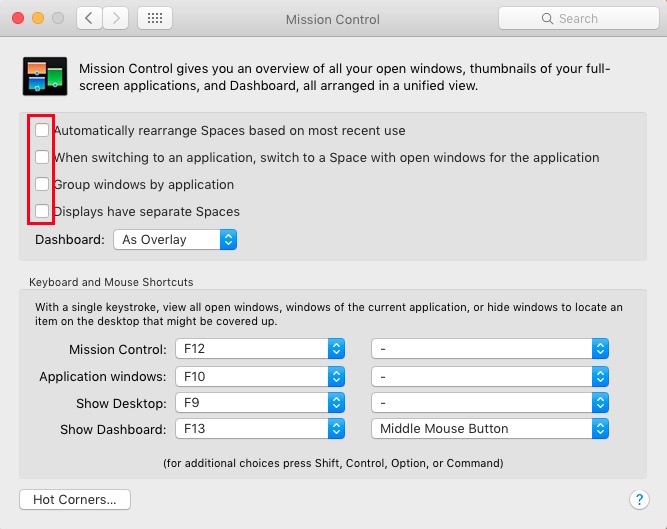Minimize window with the yellow button
Screen dimensions: 667x529
pos(38,18)
